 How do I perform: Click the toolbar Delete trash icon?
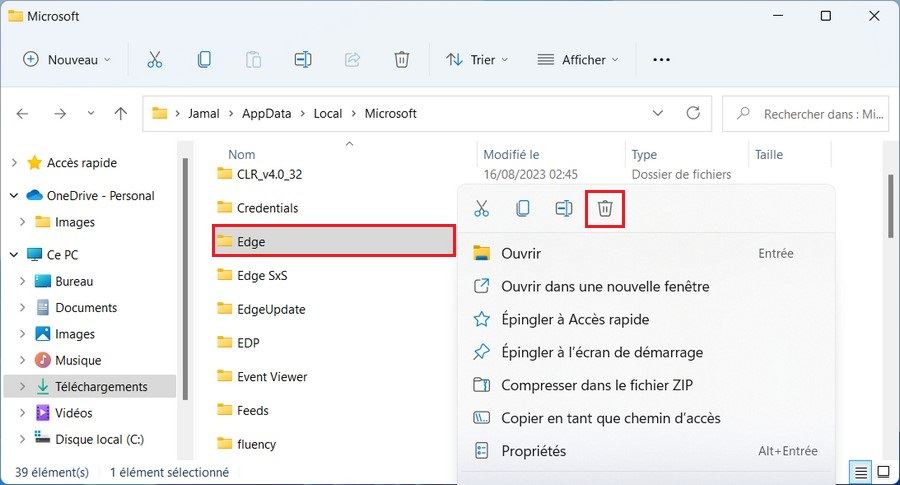[x=401, y=60]
